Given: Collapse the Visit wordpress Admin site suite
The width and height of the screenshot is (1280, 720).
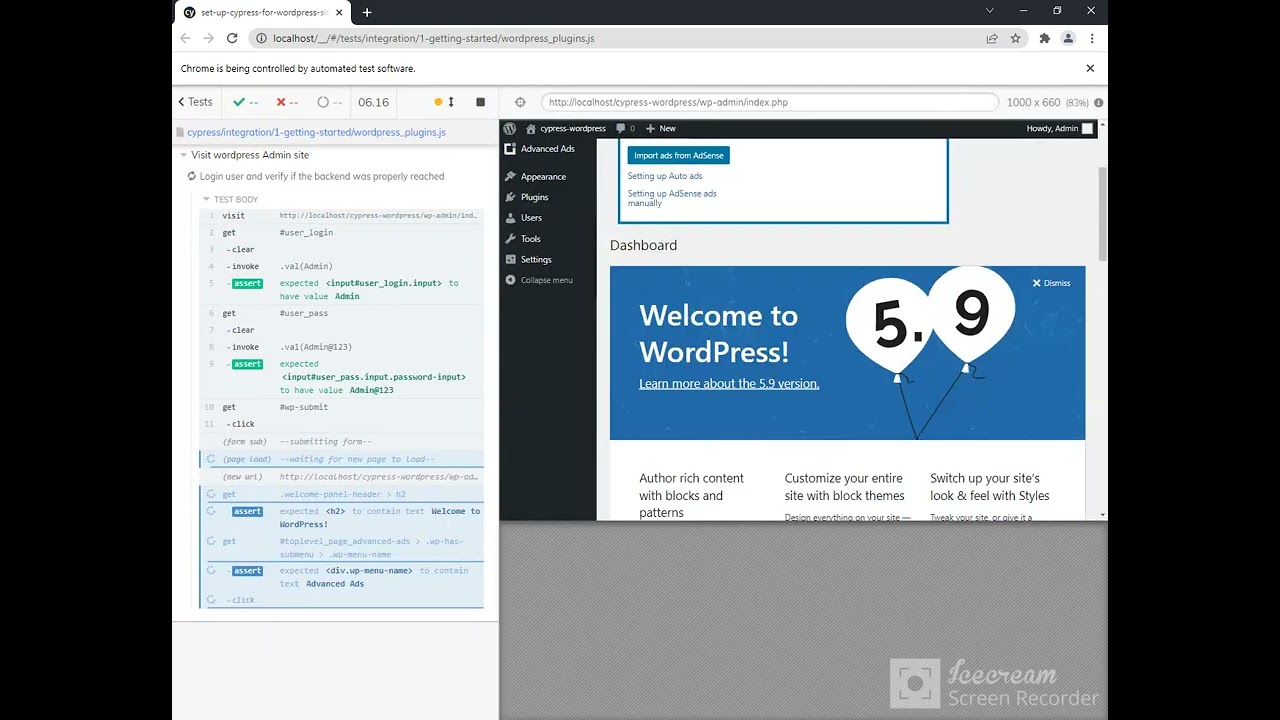Looking at the screenshot, I should (250, 155).
